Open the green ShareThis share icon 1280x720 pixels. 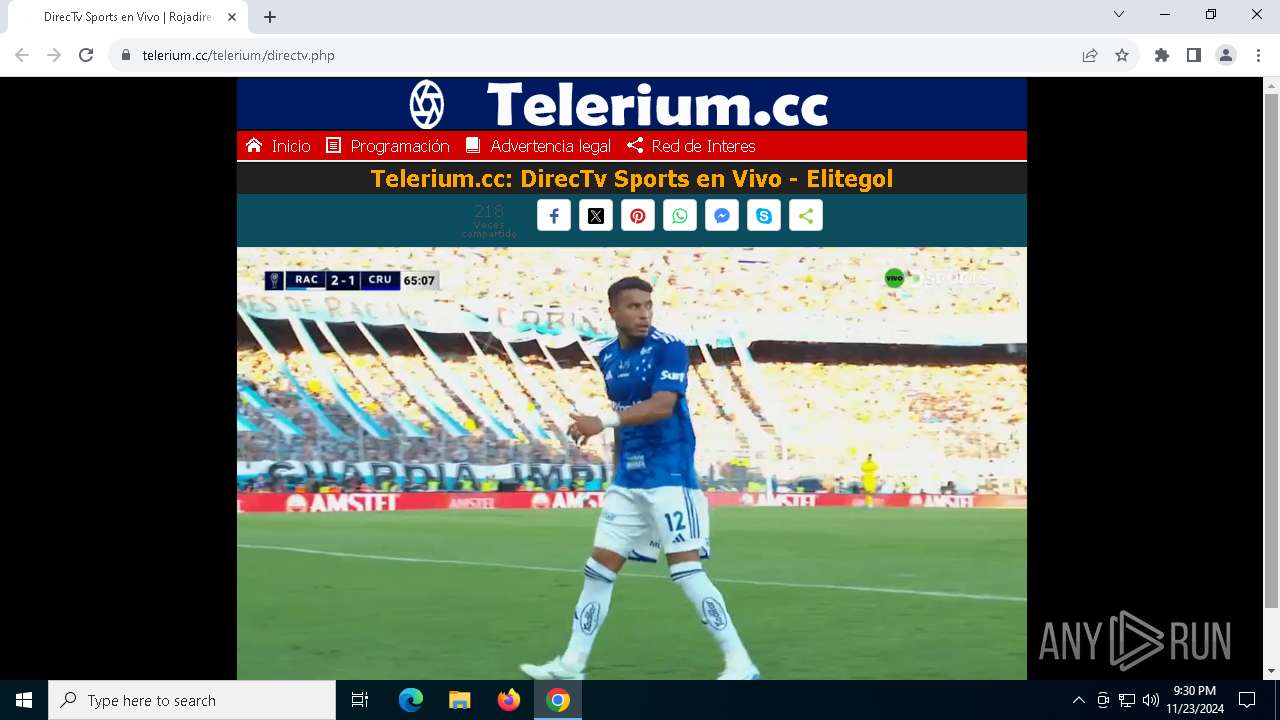click(x=806, y=216)
